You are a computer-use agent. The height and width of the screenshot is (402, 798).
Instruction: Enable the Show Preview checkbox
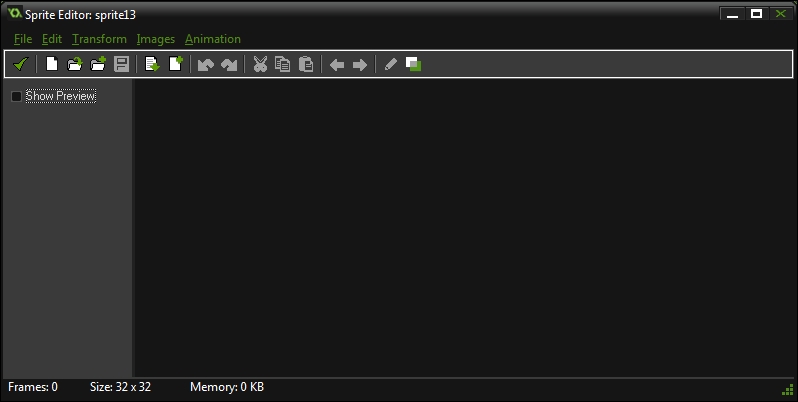(x=16, y=96)
